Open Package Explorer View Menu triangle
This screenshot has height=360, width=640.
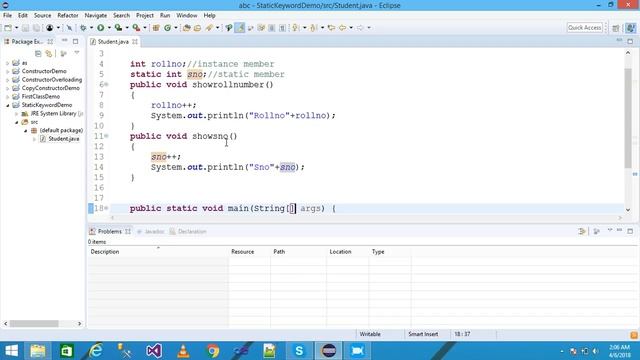click(x=77, y=53)
